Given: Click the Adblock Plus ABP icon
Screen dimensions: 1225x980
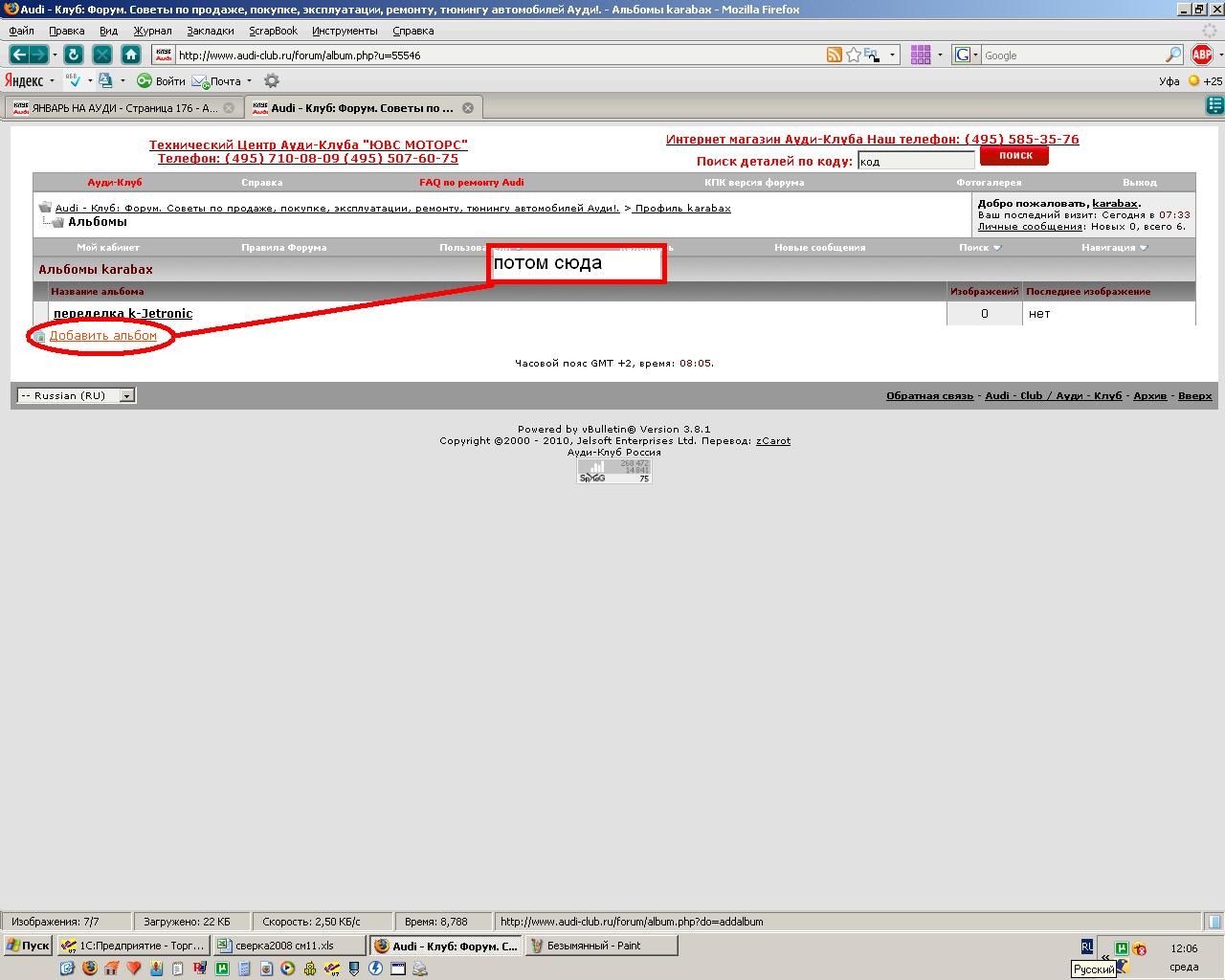Looking at the screenshot, I should [1201, 55].
